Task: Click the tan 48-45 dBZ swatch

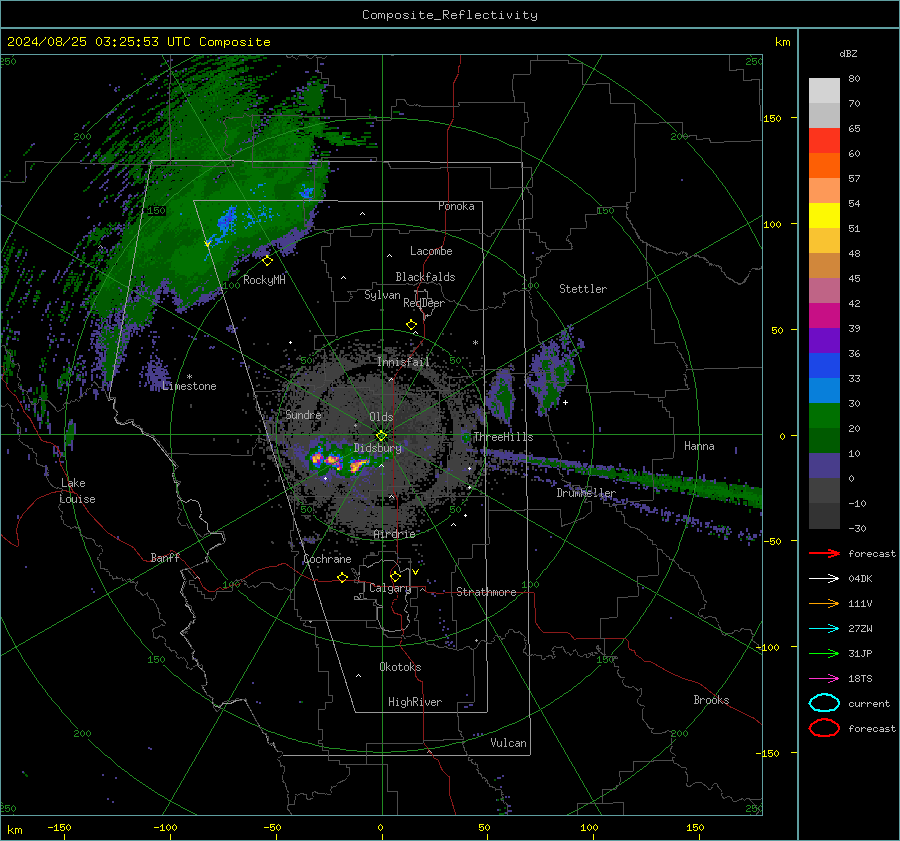Action: tap(824, 265)
